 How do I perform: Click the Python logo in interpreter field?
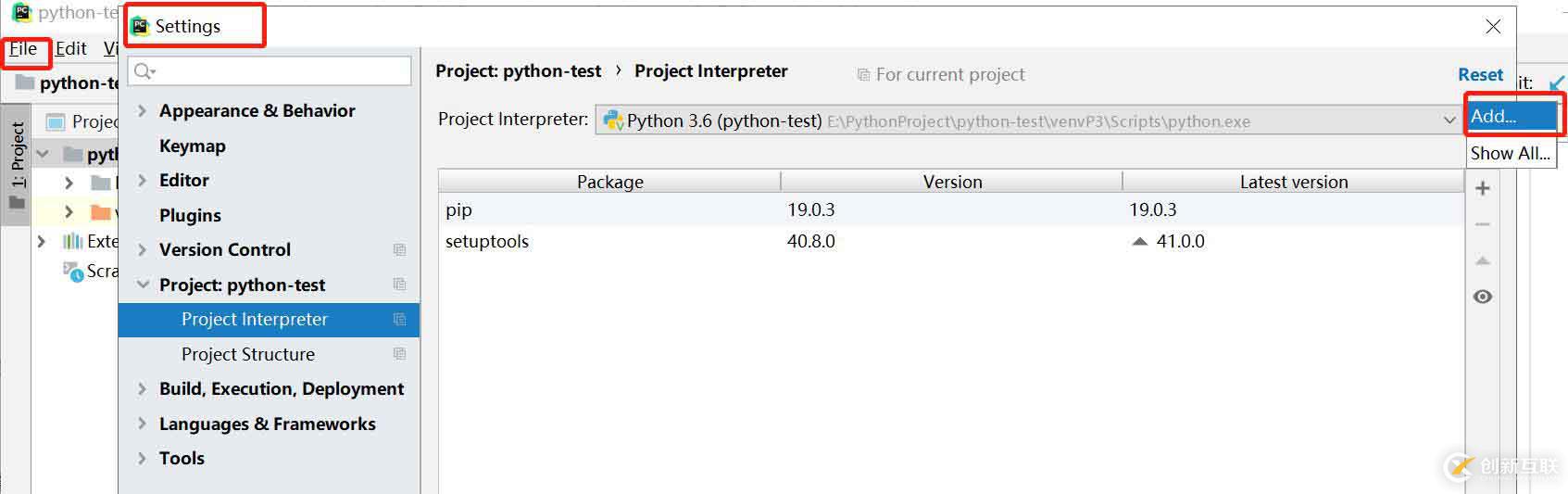pyautogui.click(x=612, y=120)
